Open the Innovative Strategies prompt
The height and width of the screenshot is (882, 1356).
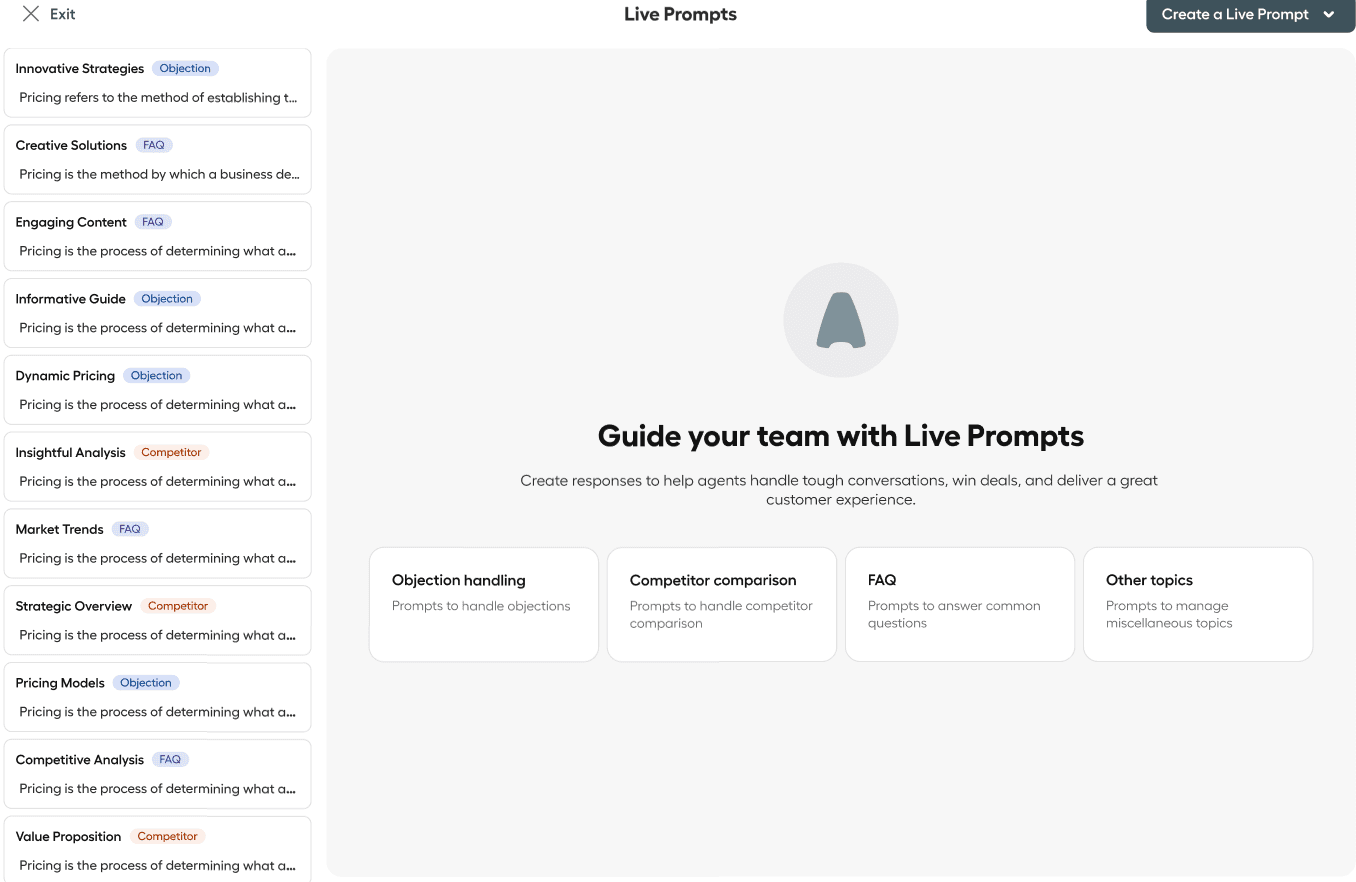point(157,84)
